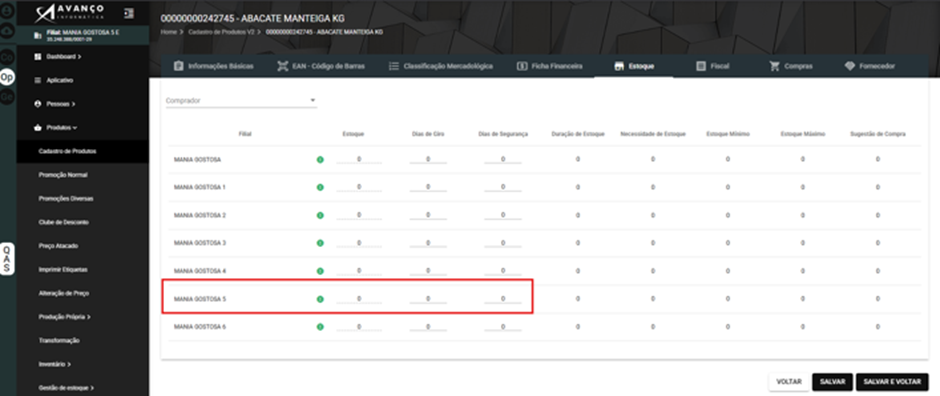Click the EAN barcode scanner icon

coord(282,66)
